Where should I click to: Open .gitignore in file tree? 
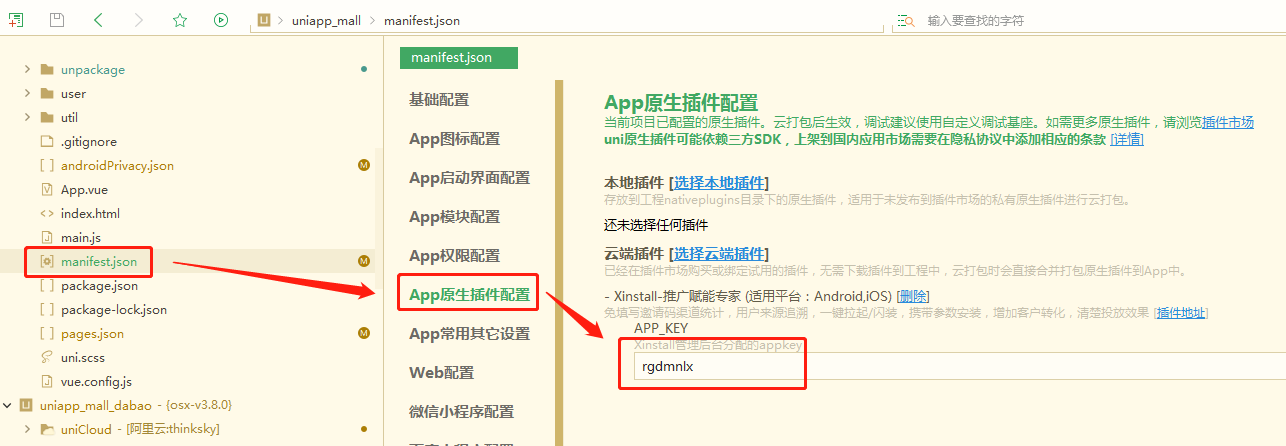pyautogui.click(x=89, y=142)
